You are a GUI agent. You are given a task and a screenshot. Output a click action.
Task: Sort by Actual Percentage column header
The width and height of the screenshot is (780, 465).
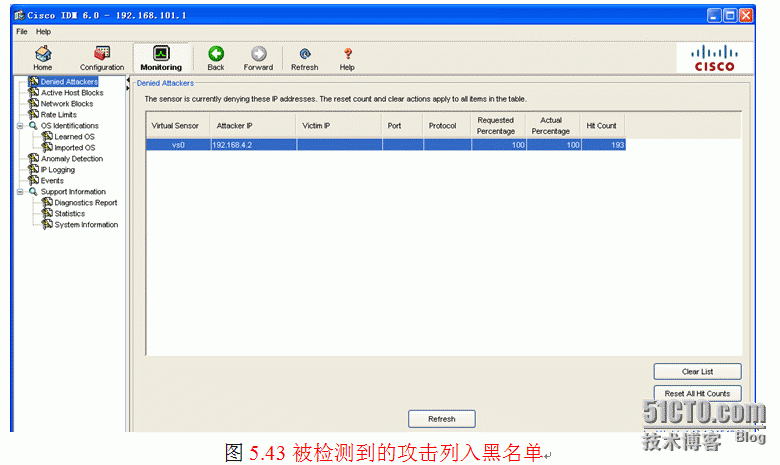coord(553,126)
